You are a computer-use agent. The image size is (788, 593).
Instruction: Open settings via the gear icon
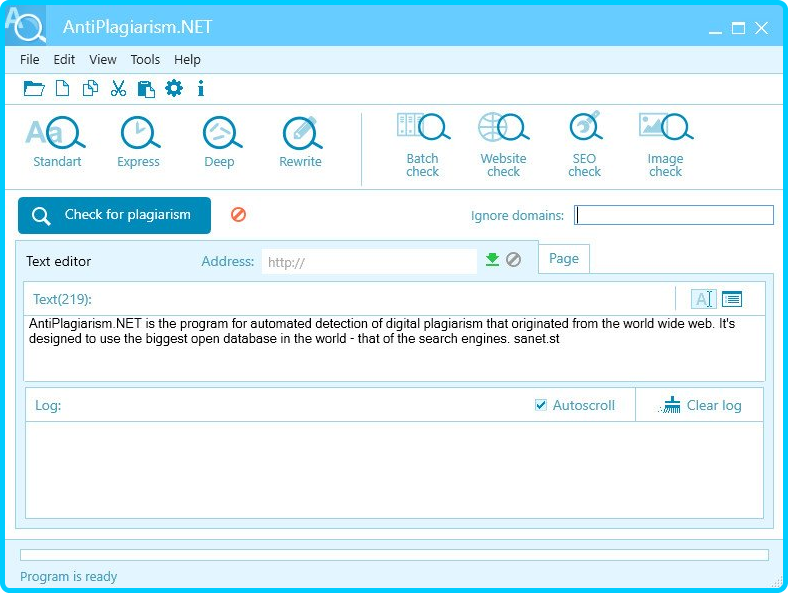tap(174, 88)
